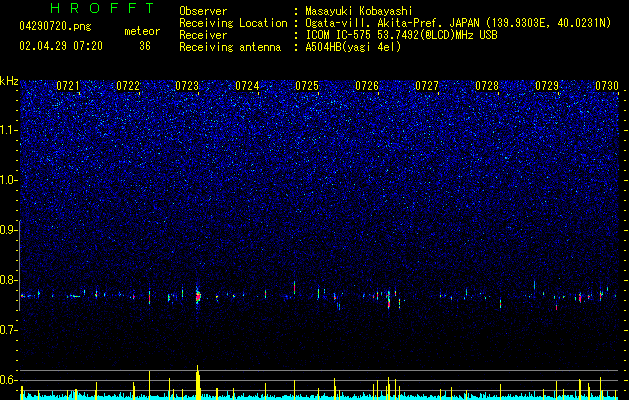The height and width of the screenshot is (400, 629).
Task: Click the 0727 time marker
Action: pos(427,86)
